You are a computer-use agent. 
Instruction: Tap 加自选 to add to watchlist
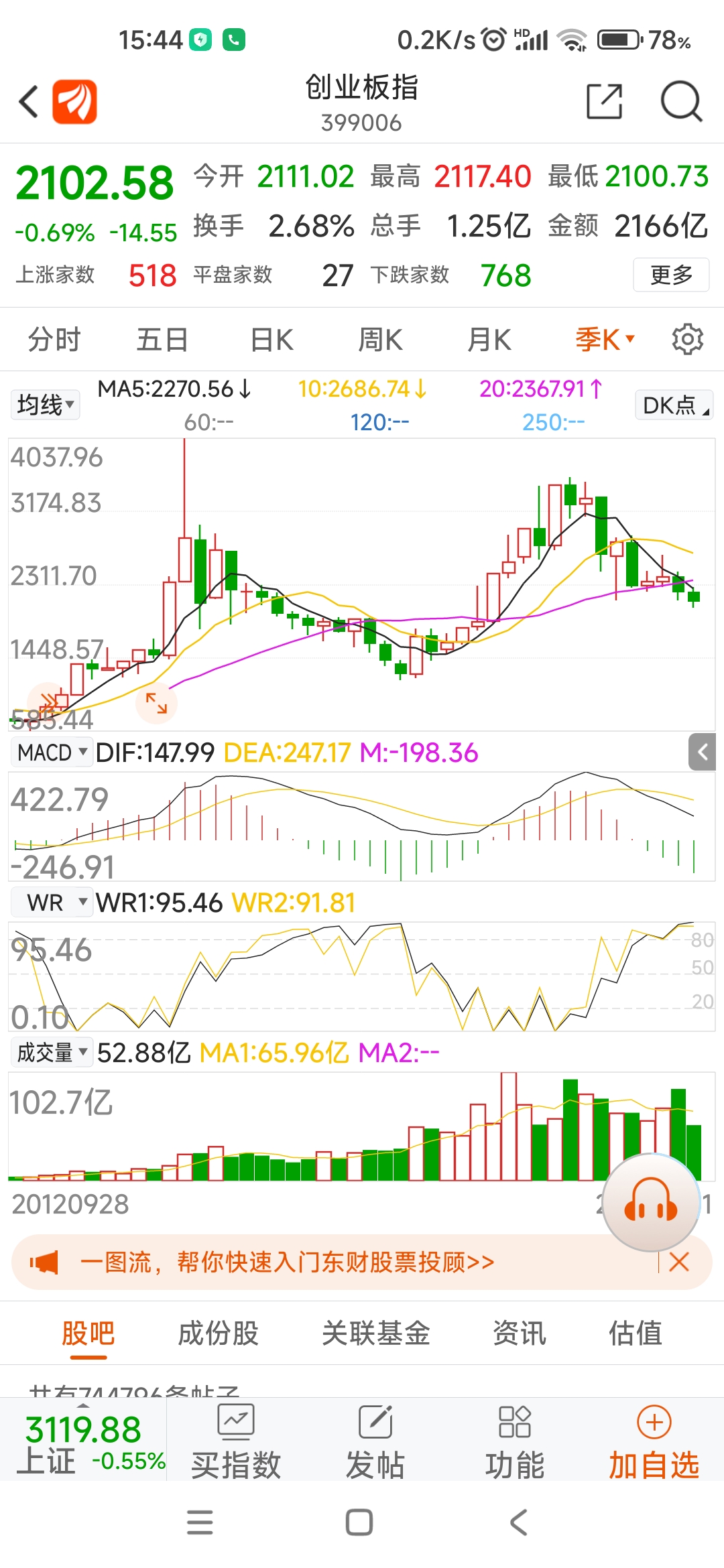[654, 1441]
